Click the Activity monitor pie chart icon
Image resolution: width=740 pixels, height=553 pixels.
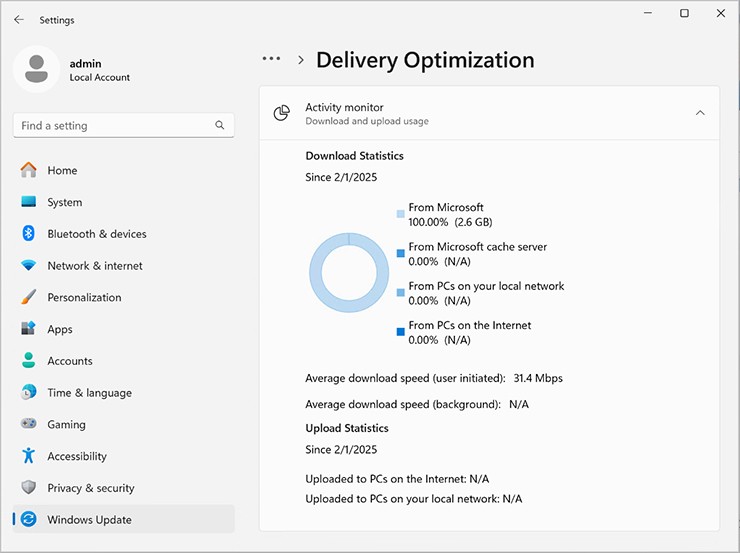[x=282, y=114]
